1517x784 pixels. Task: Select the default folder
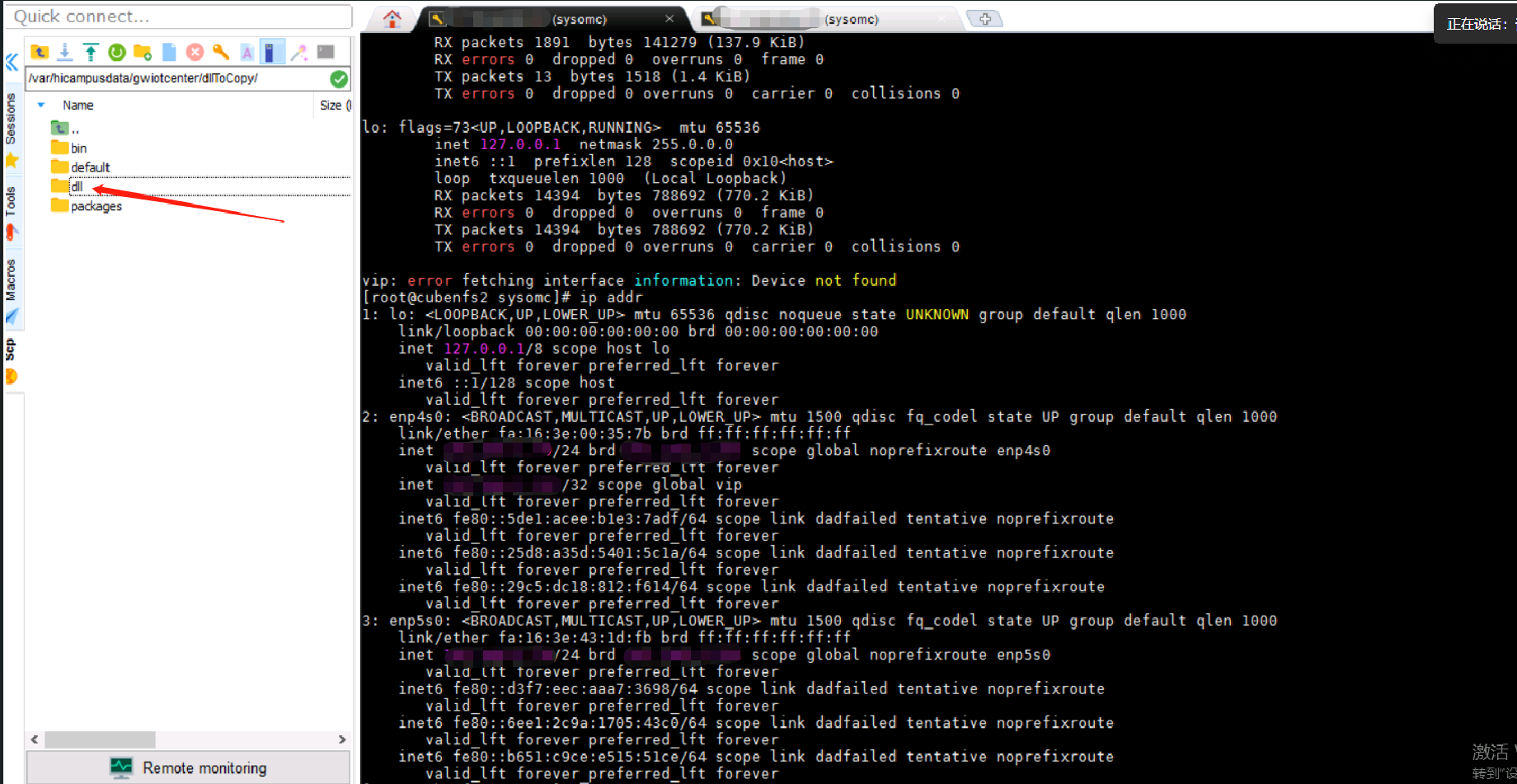tap(80, 167)
